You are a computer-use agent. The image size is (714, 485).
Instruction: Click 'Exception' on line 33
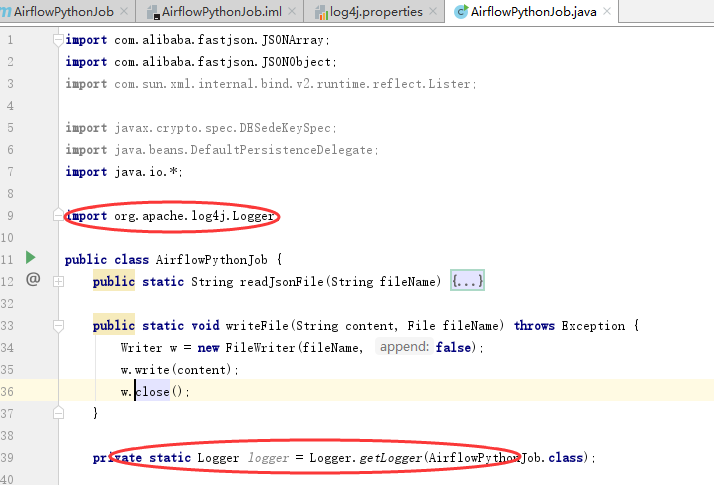click(x=593, y=326)
